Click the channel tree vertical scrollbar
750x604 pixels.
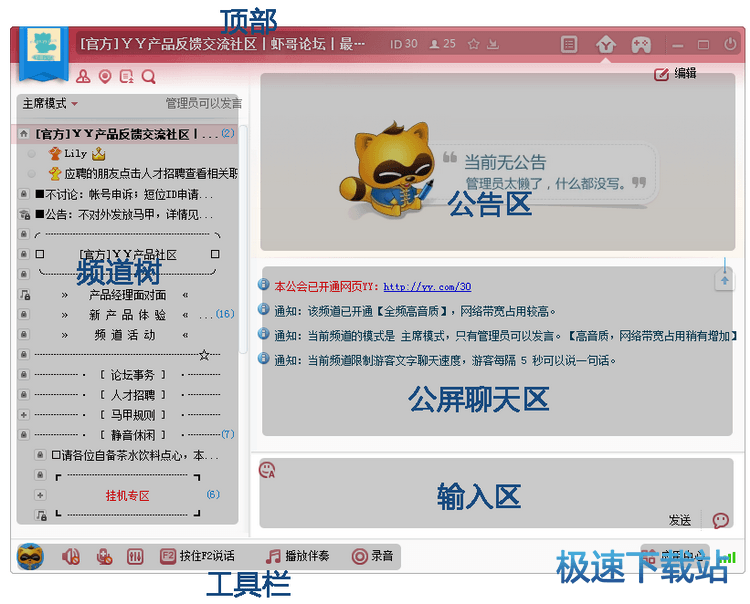coord(243,239)
